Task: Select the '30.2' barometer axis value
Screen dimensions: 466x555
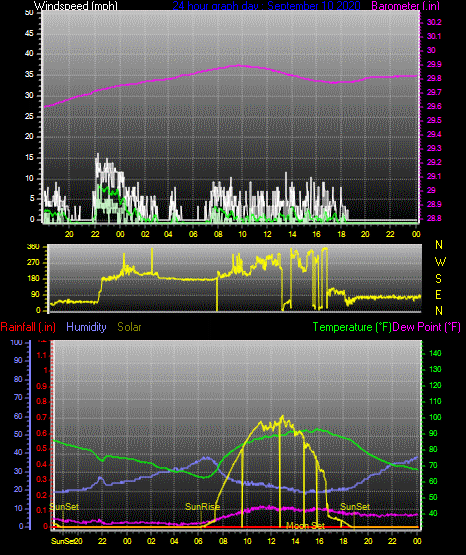Action: pos(434,22)
